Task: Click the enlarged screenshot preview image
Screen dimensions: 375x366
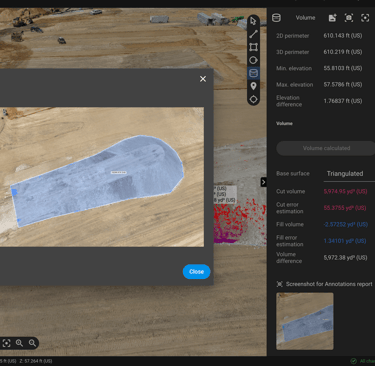Action: click(x=102, y=177)
